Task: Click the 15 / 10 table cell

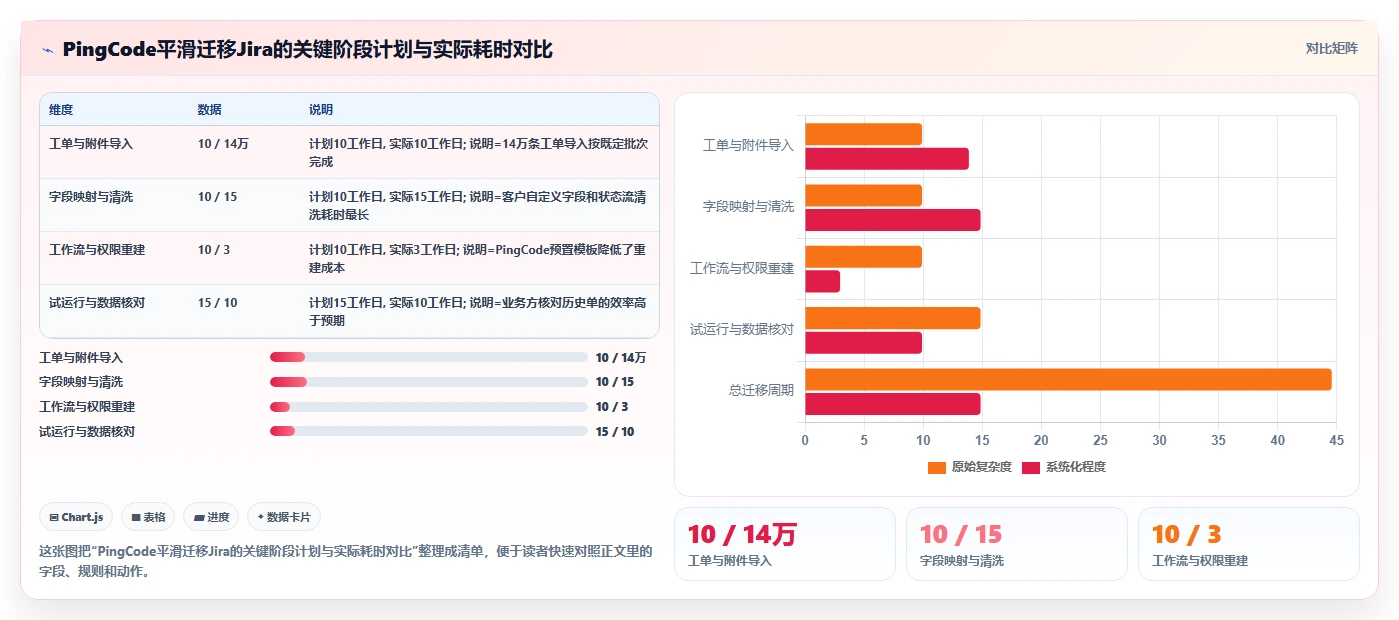Action: pos(218,303)
